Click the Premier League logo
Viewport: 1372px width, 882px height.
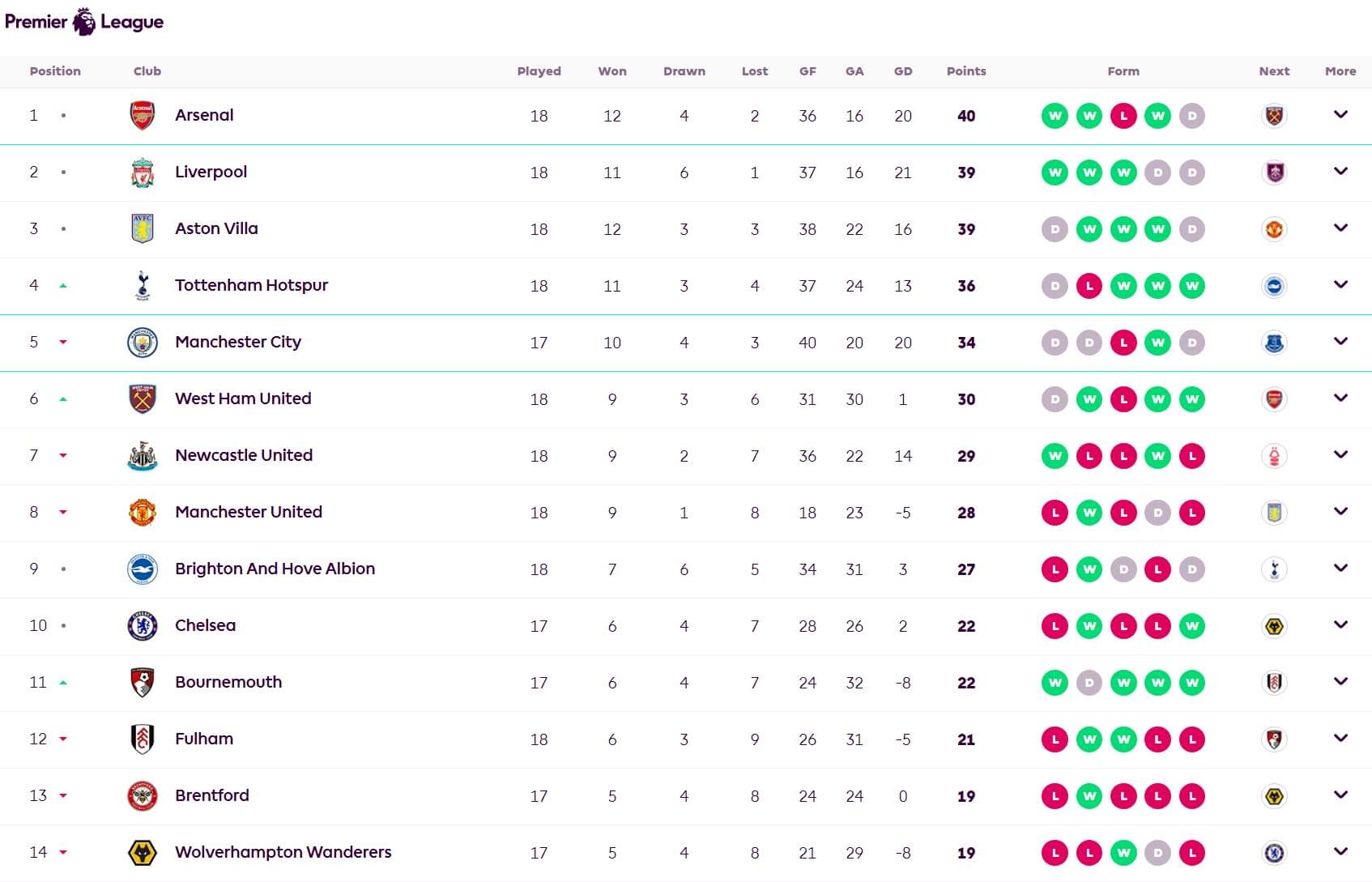click(84, 21)
